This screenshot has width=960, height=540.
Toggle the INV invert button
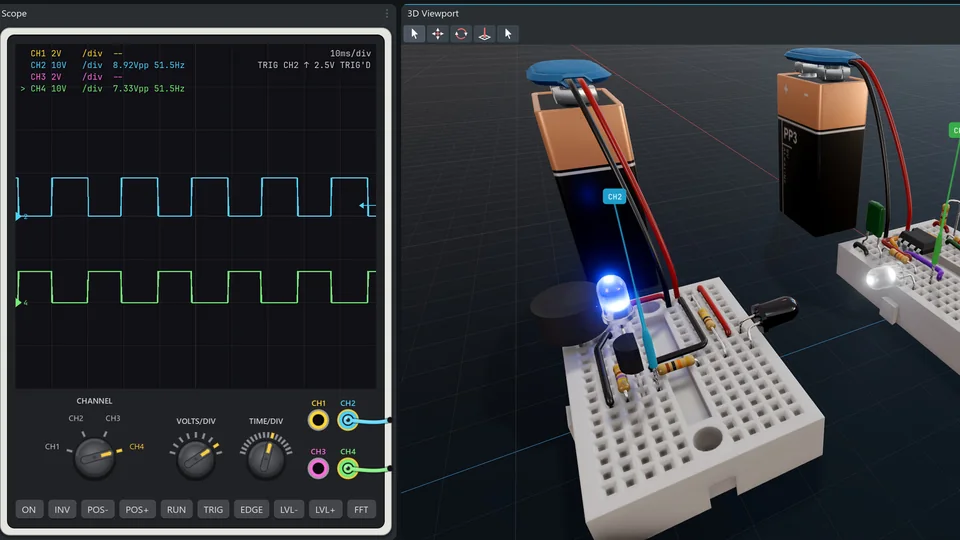[62, 509]
